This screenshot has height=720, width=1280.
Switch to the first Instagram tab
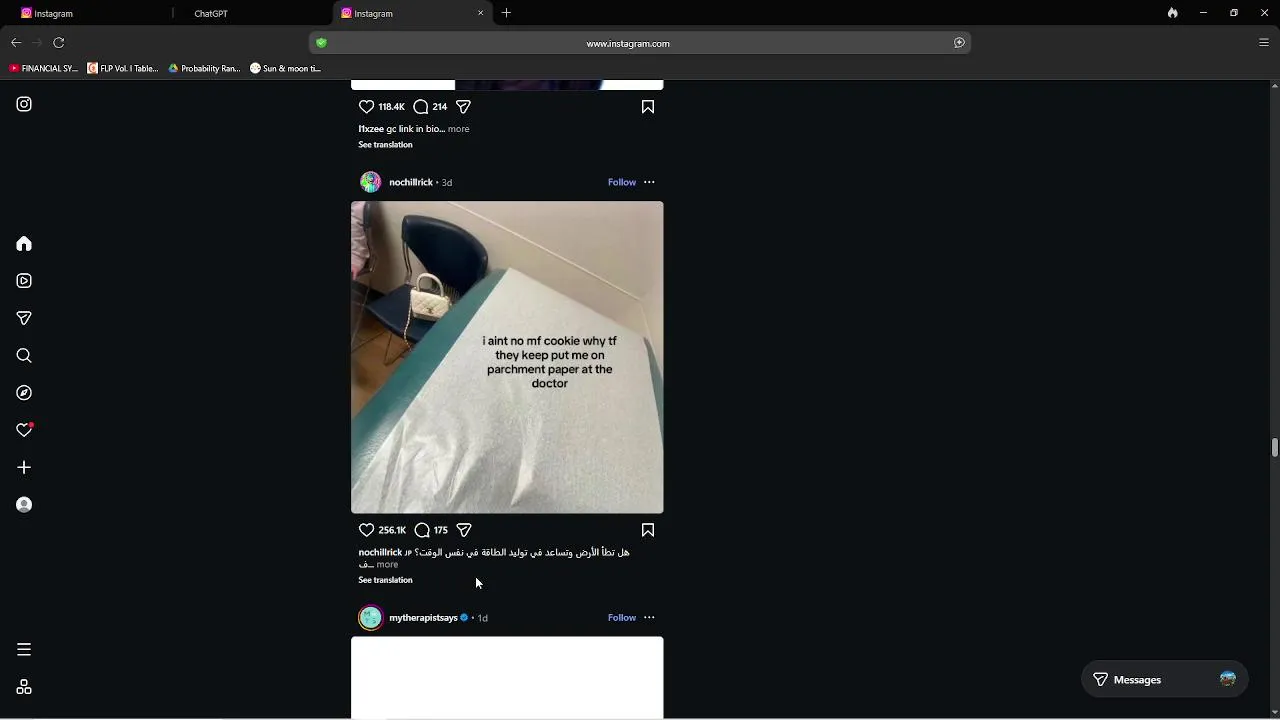(53, 13)
